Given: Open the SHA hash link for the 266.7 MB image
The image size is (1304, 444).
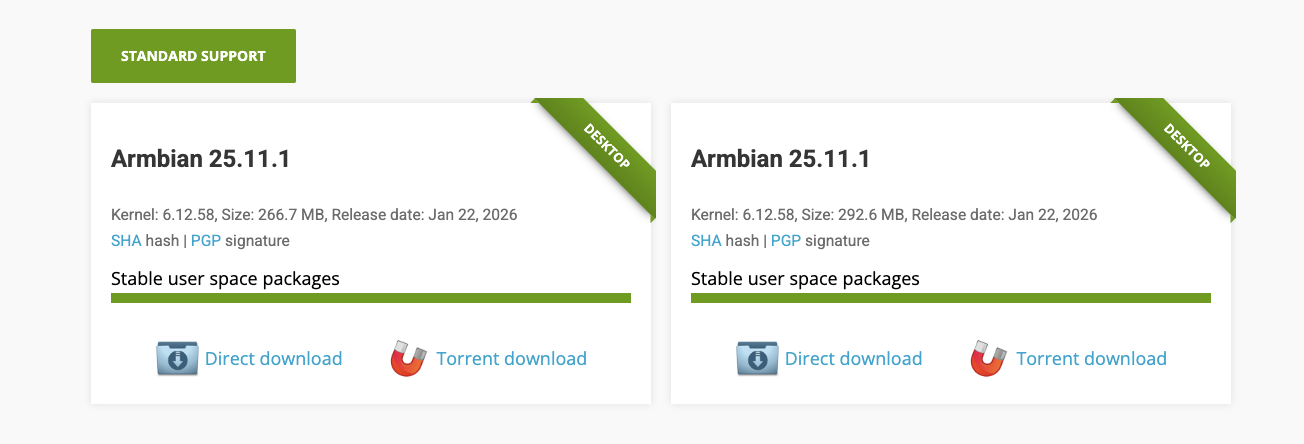Looking at the screenshot, I should [x=125, y=241].
